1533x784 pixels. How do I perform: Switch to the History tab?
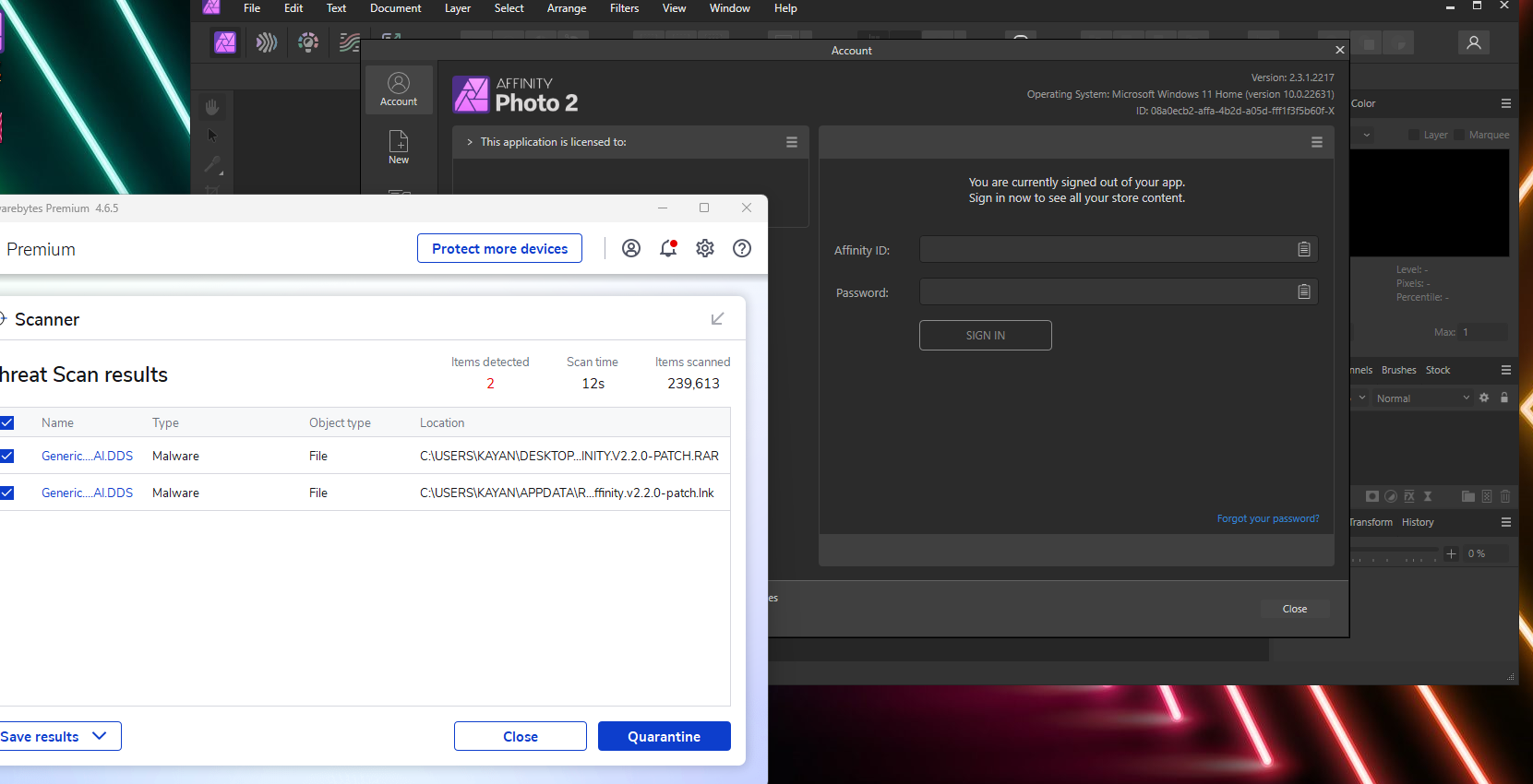point(1418,522)
